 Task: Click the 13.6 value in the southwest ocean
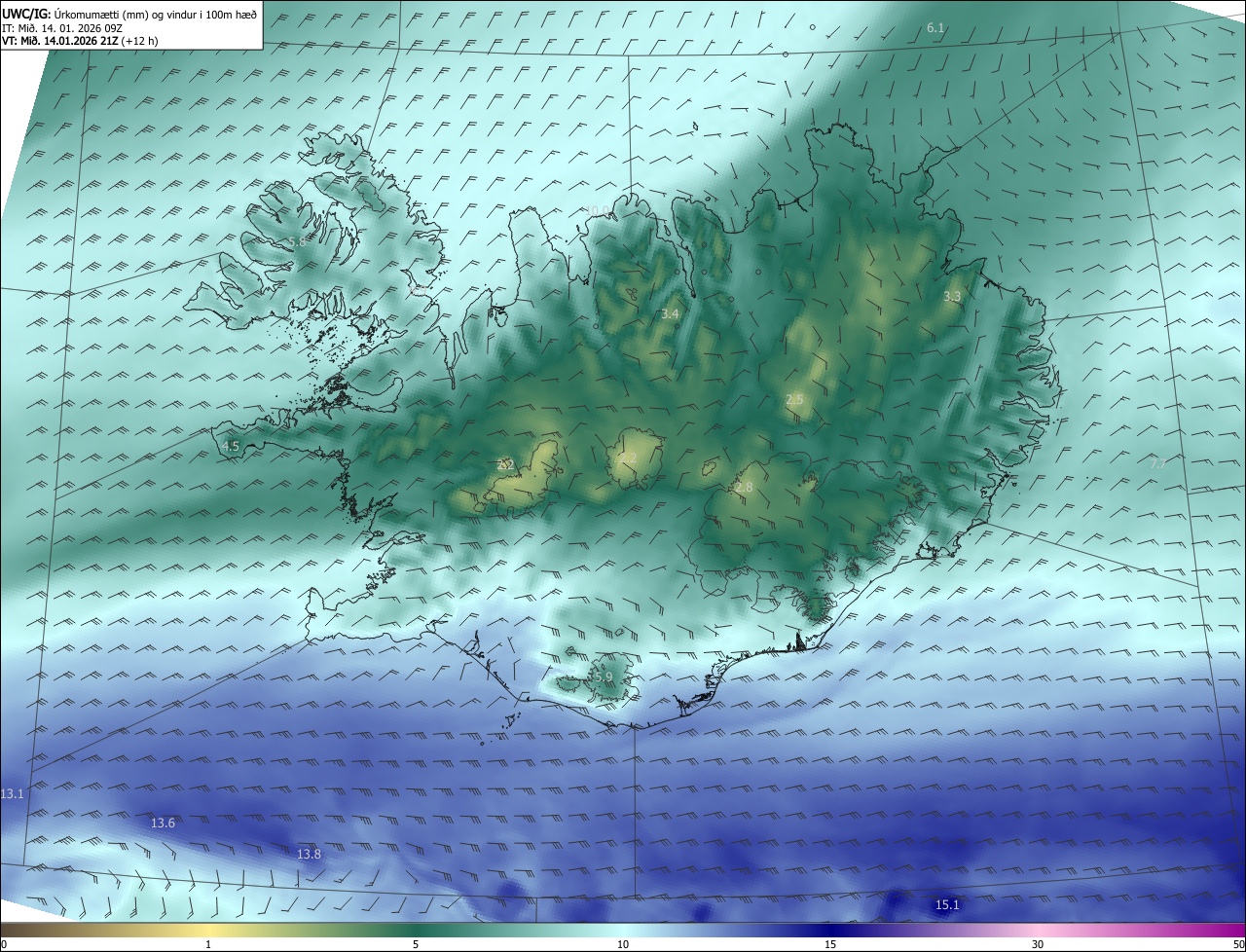point(163,824)
